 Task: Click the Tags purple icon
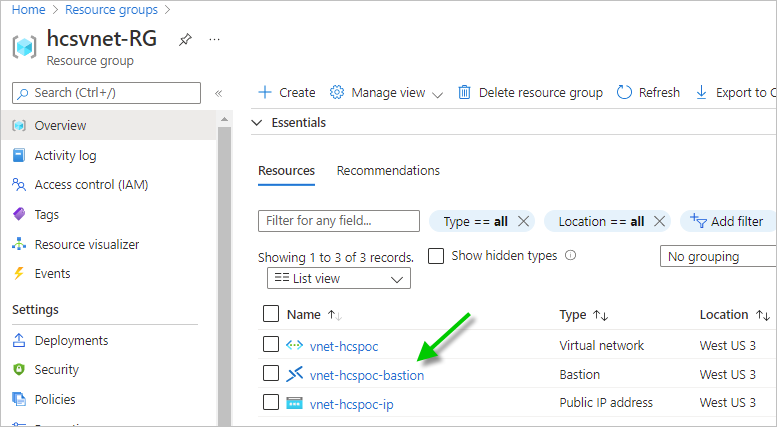pyautogui.click(x=19, y=214)
